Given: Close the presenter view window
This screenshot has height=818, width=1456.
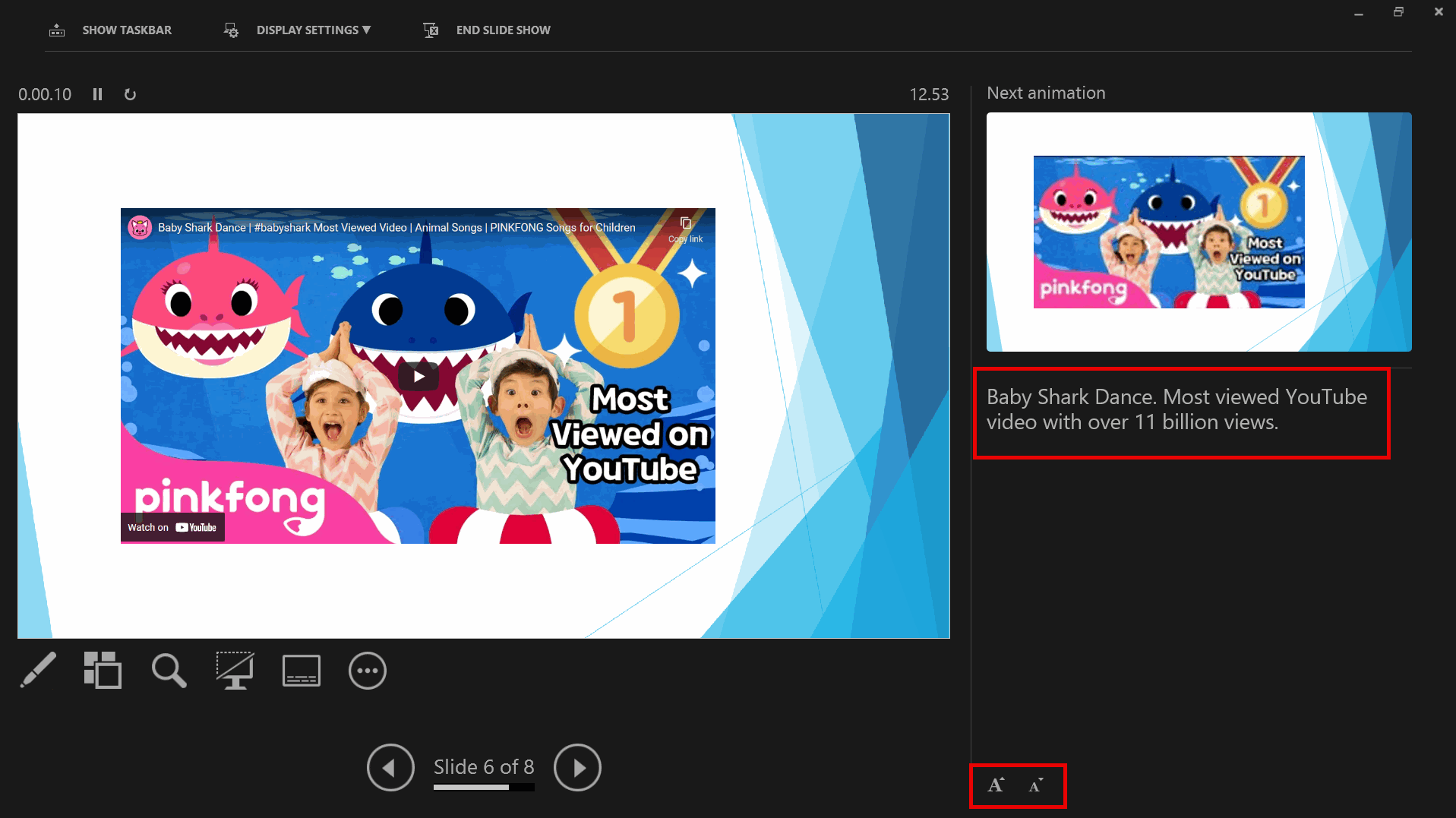Looking at the screenshot, I should [x=1439, y=12].
